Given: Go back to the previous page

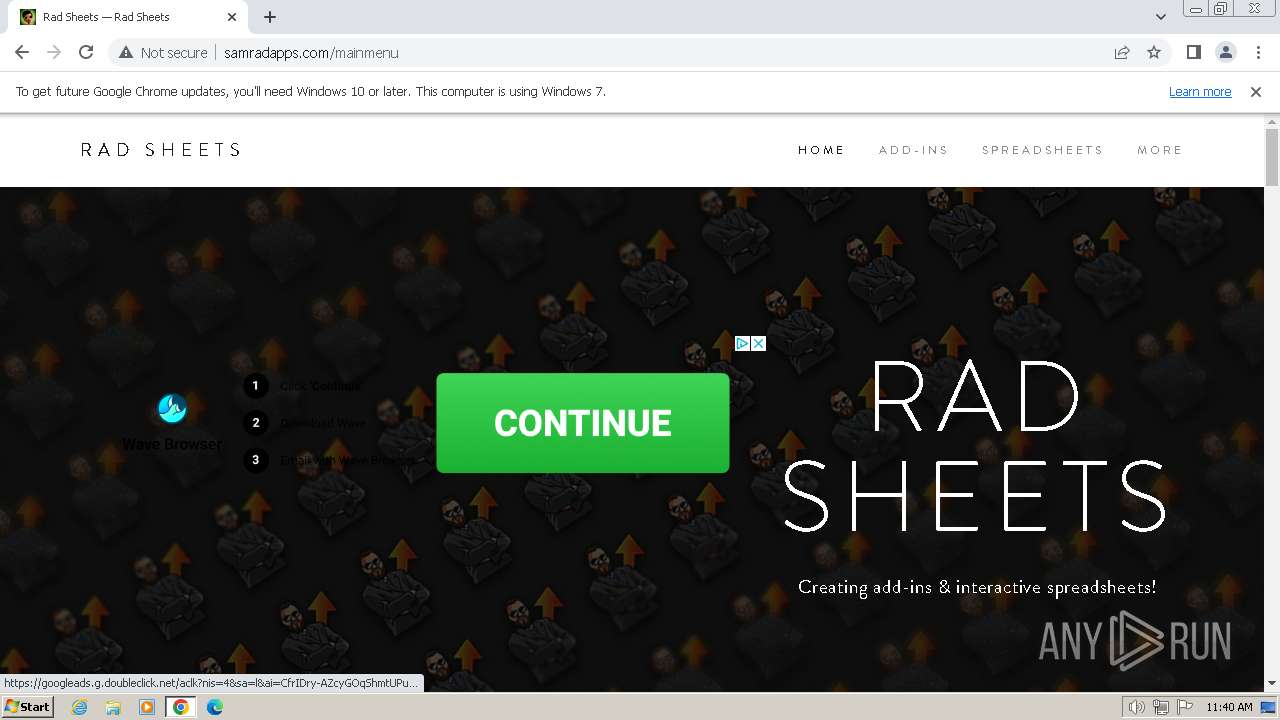Looking at the screenshot, I should (x=22, y=52).
